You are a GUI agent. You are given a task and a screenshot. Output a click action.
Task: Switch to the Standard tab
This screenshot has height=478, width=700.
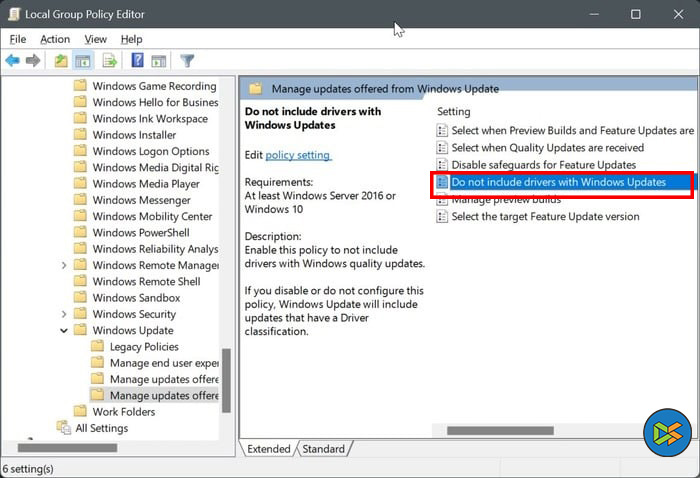point(323,449)
